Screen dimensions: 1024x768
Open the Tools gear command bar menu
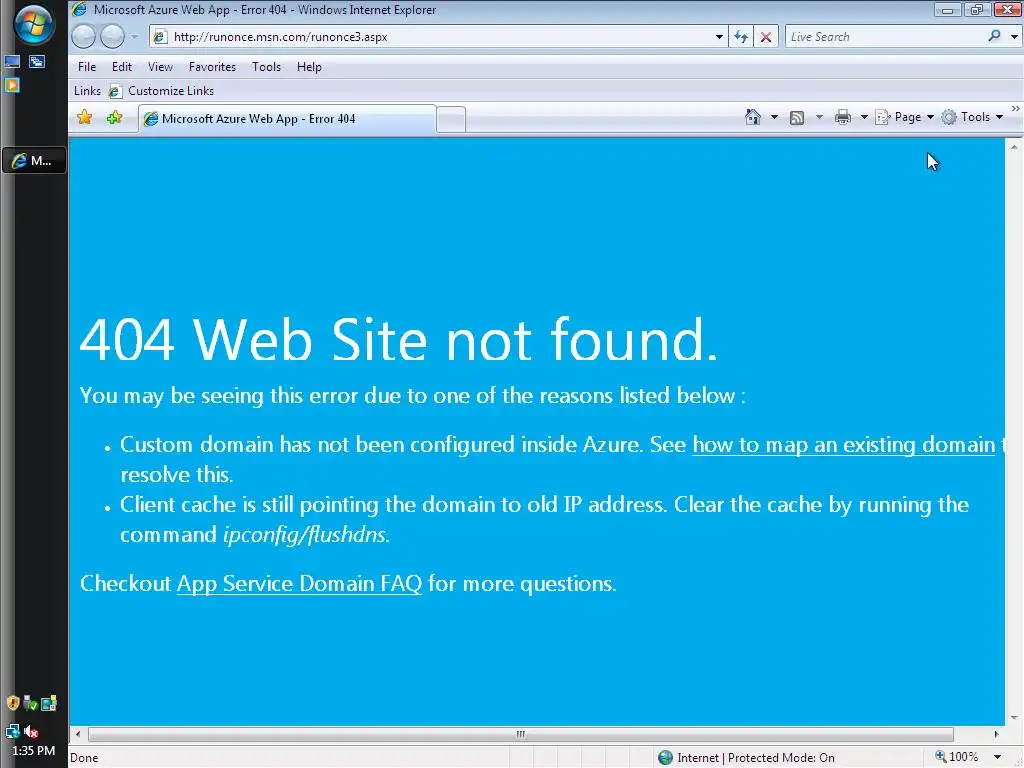pyautogui.click(x=972, y=117)
